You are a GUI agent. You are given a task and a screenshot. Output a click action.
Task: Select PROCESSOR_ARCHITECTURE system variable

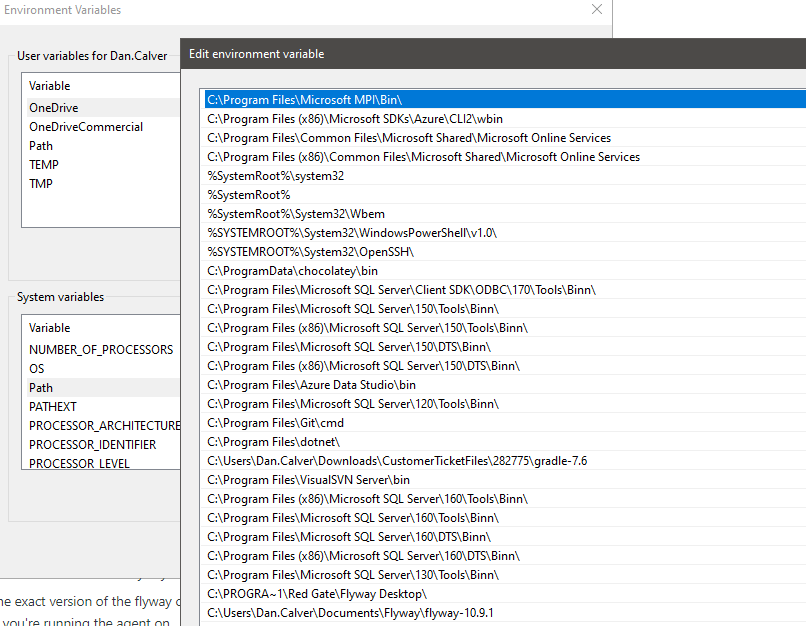point(101,426)
